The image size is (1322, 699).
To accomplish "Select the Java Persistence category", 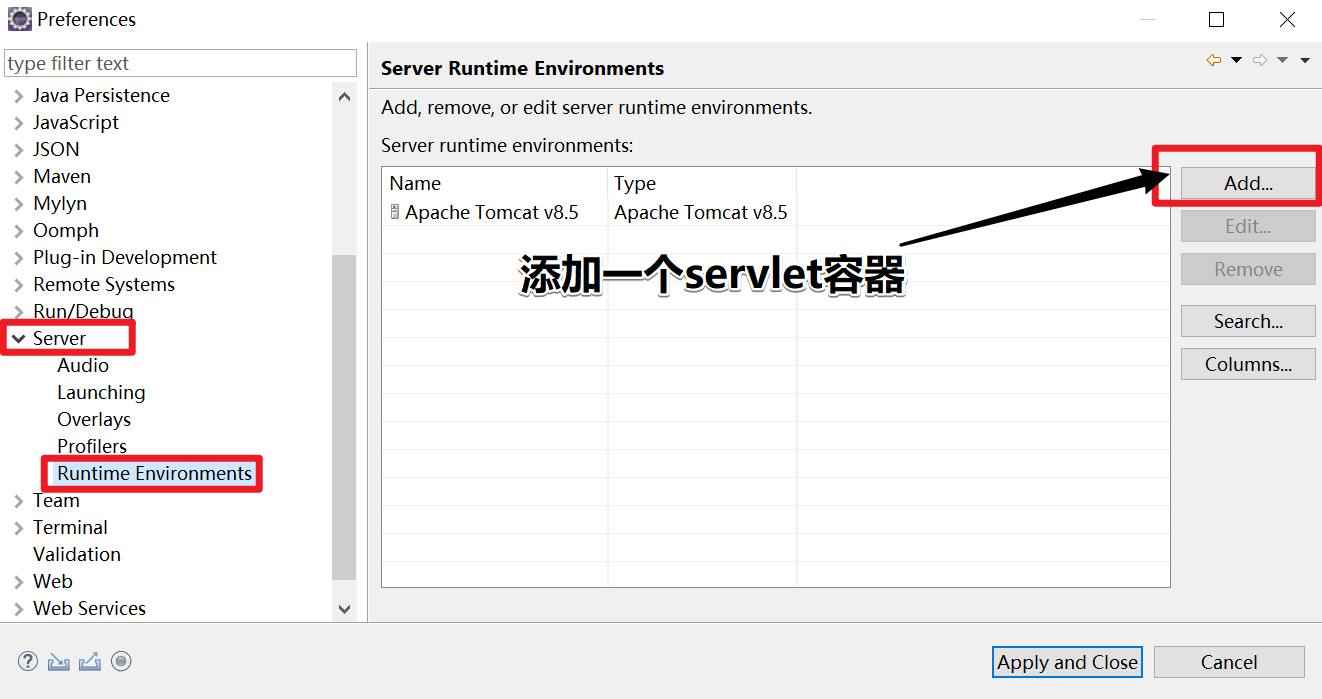I will (x=101, y=95).
